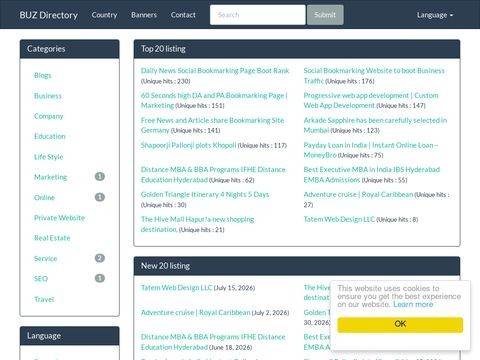Open 60 Seconds high DA and PA listing
This screenshot has width=480, height=360.
point(214,100)
